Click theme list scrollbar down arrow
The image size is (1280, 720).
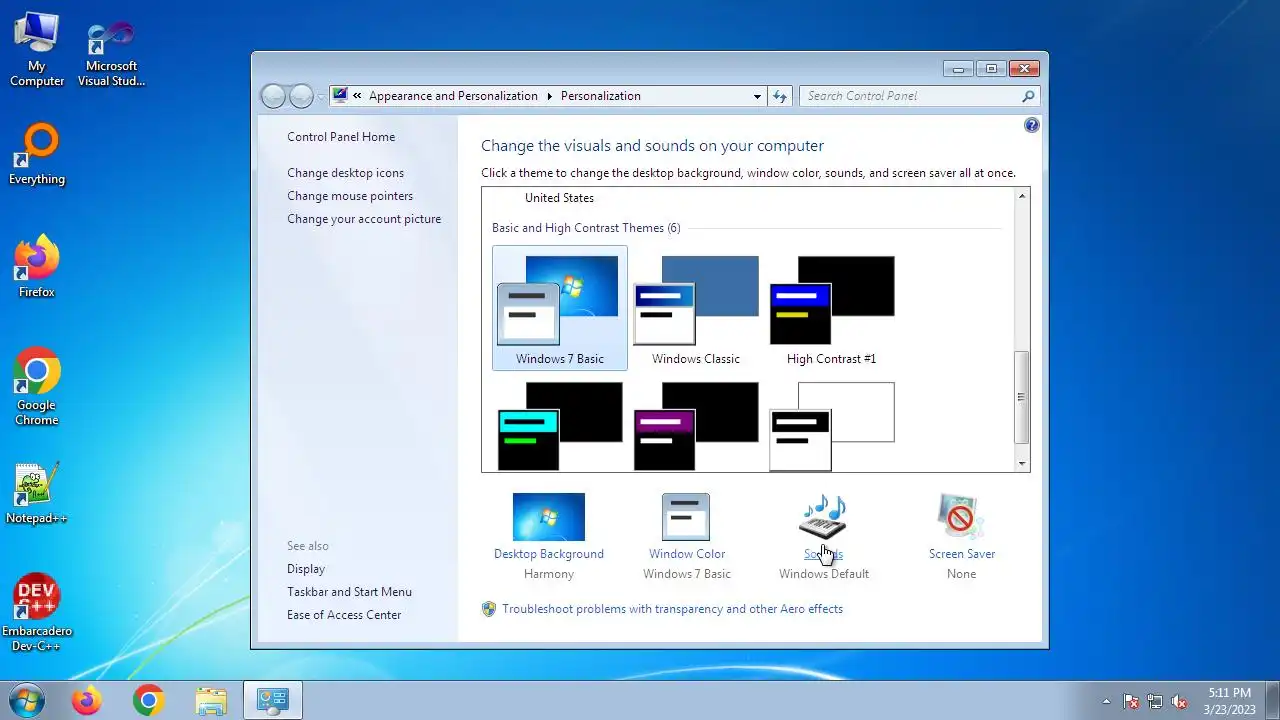(x=1021, y=464)
